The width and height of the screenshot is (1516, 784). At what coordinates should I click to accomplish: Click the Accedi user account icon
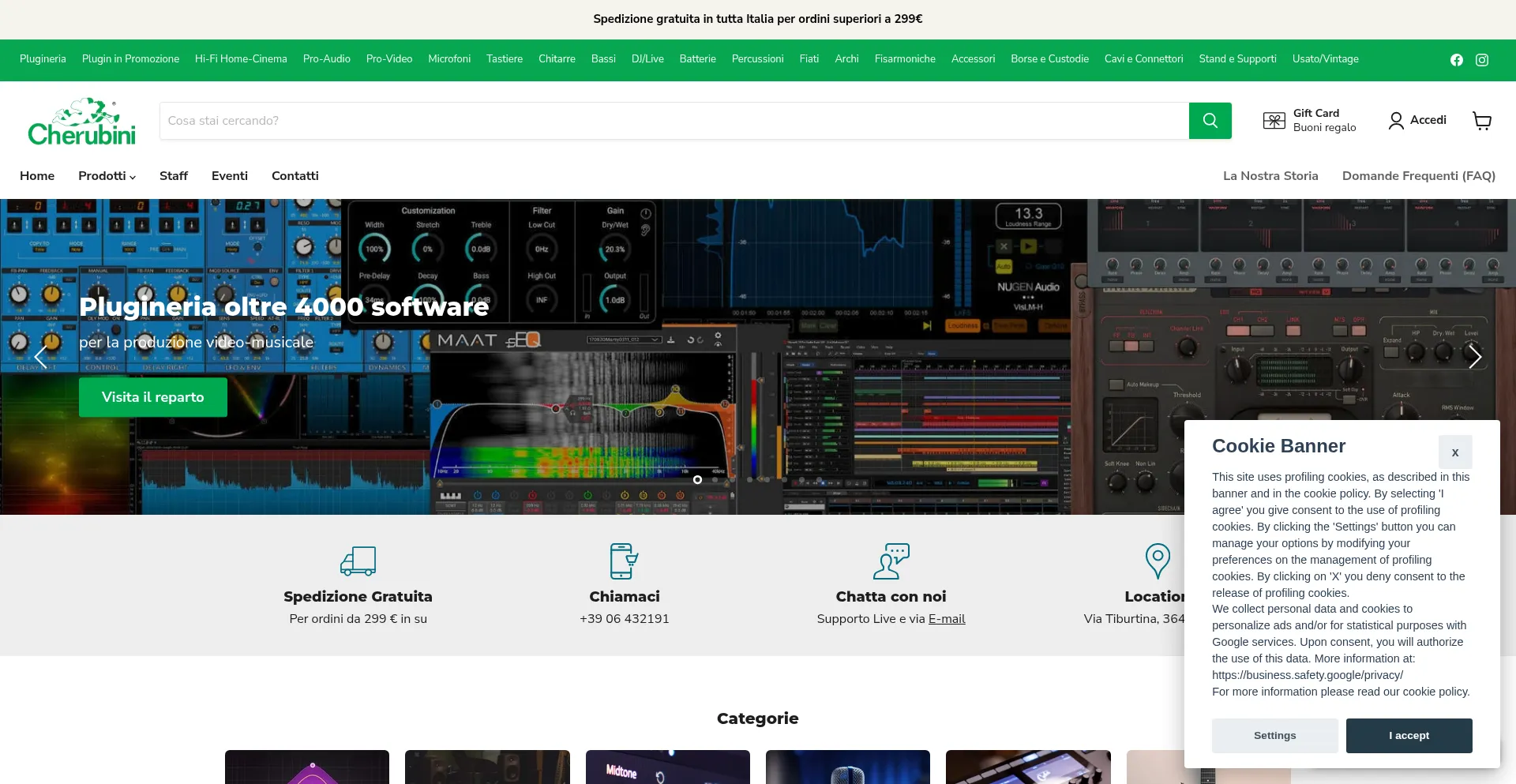click(x=1396, y=121)
